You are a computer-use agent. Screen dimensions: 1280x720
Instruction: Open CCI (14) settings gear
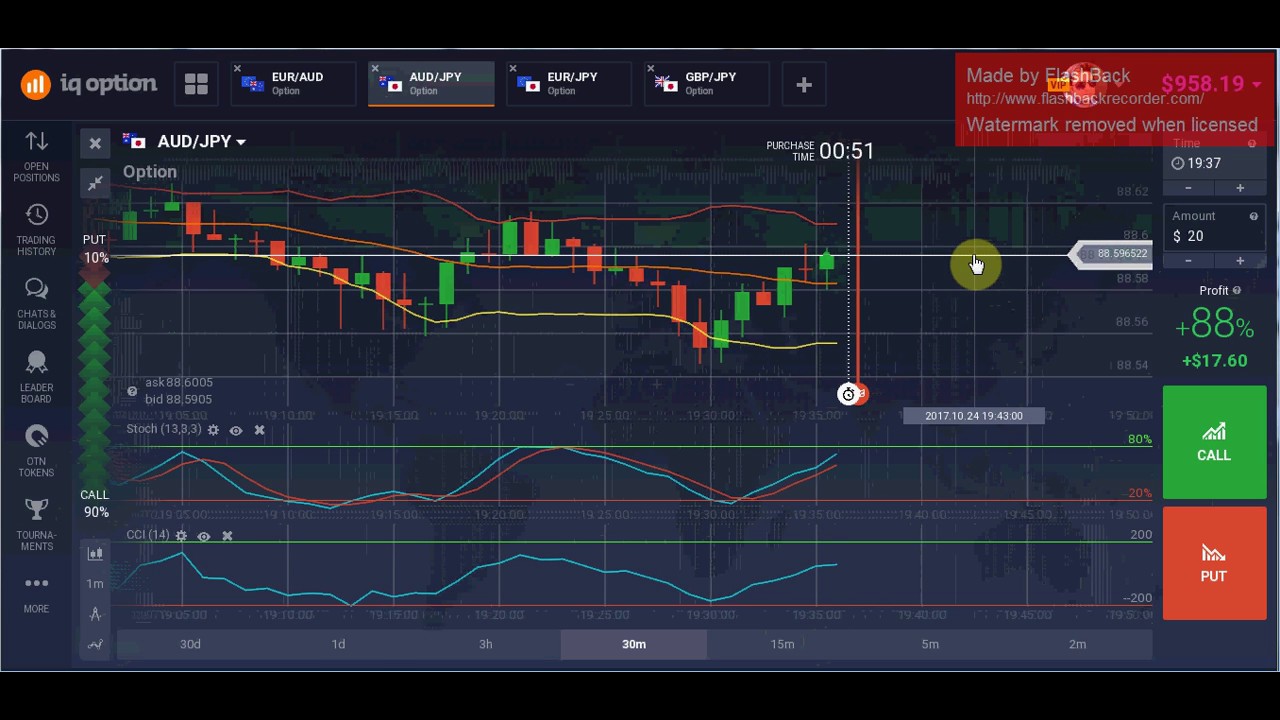point(181,536)
